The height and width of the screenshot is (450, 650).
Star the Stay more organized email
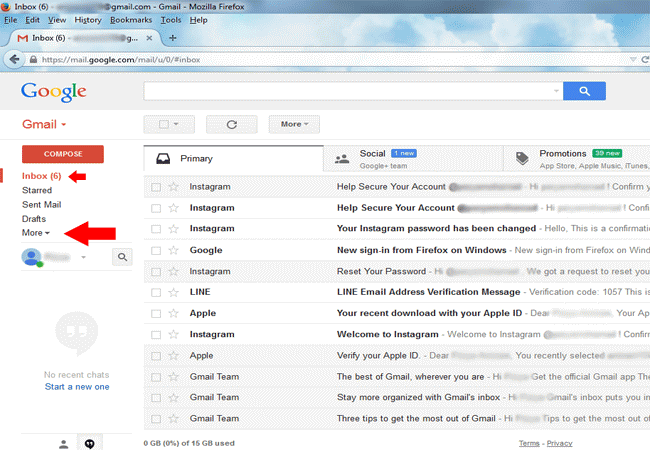[x=174, y=397]
